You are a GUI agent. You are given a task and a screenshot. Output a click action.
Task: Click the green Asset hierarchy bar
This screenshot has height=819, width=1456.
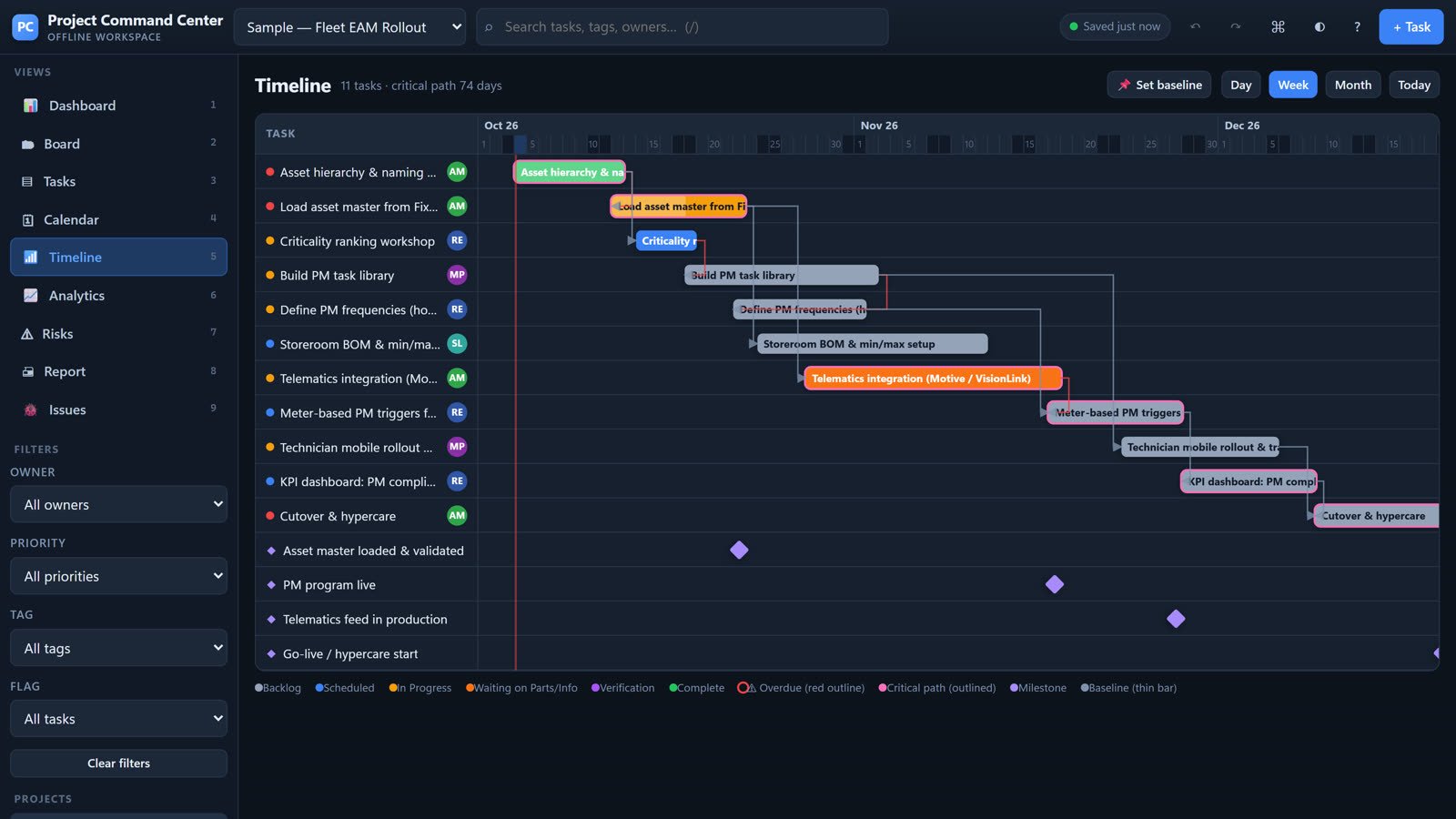tap(570, 172)
